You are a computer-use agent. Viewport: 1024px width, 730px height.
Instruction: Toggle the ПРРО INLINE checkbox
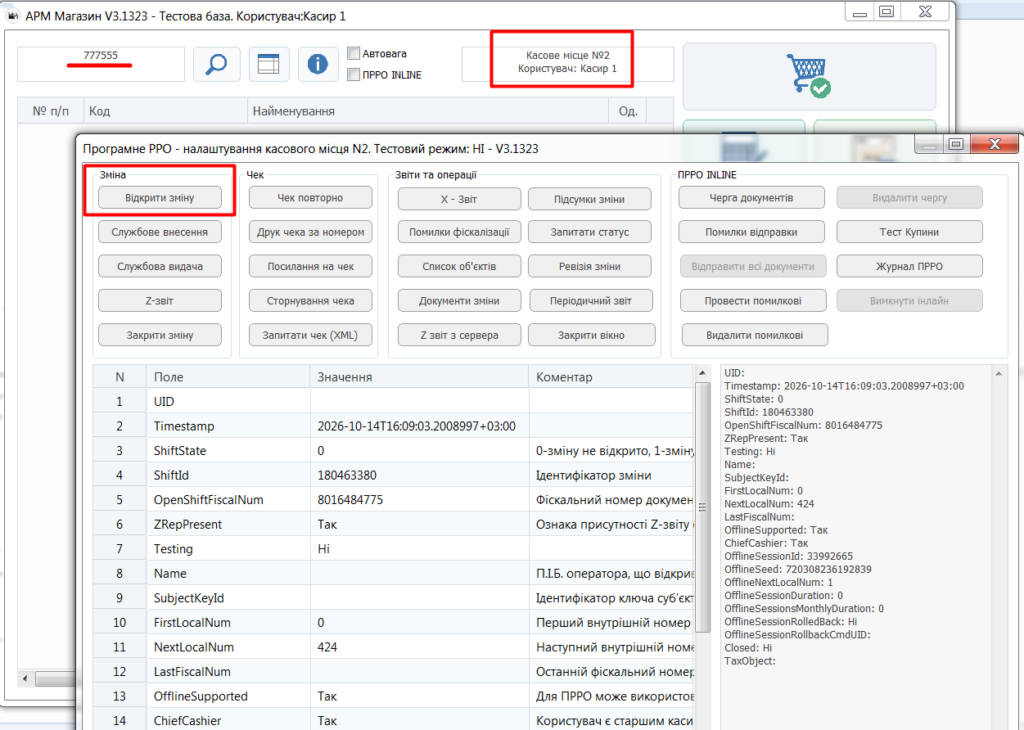pos(354,74)
